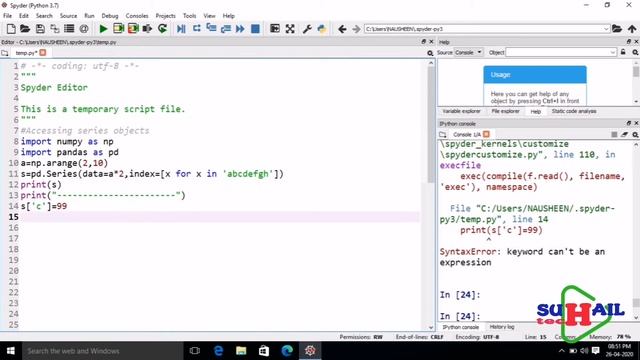The width and height of the screenshot is (640, 360).
Task: Run cell and advance icon
Action: click(x=133, y=29)
